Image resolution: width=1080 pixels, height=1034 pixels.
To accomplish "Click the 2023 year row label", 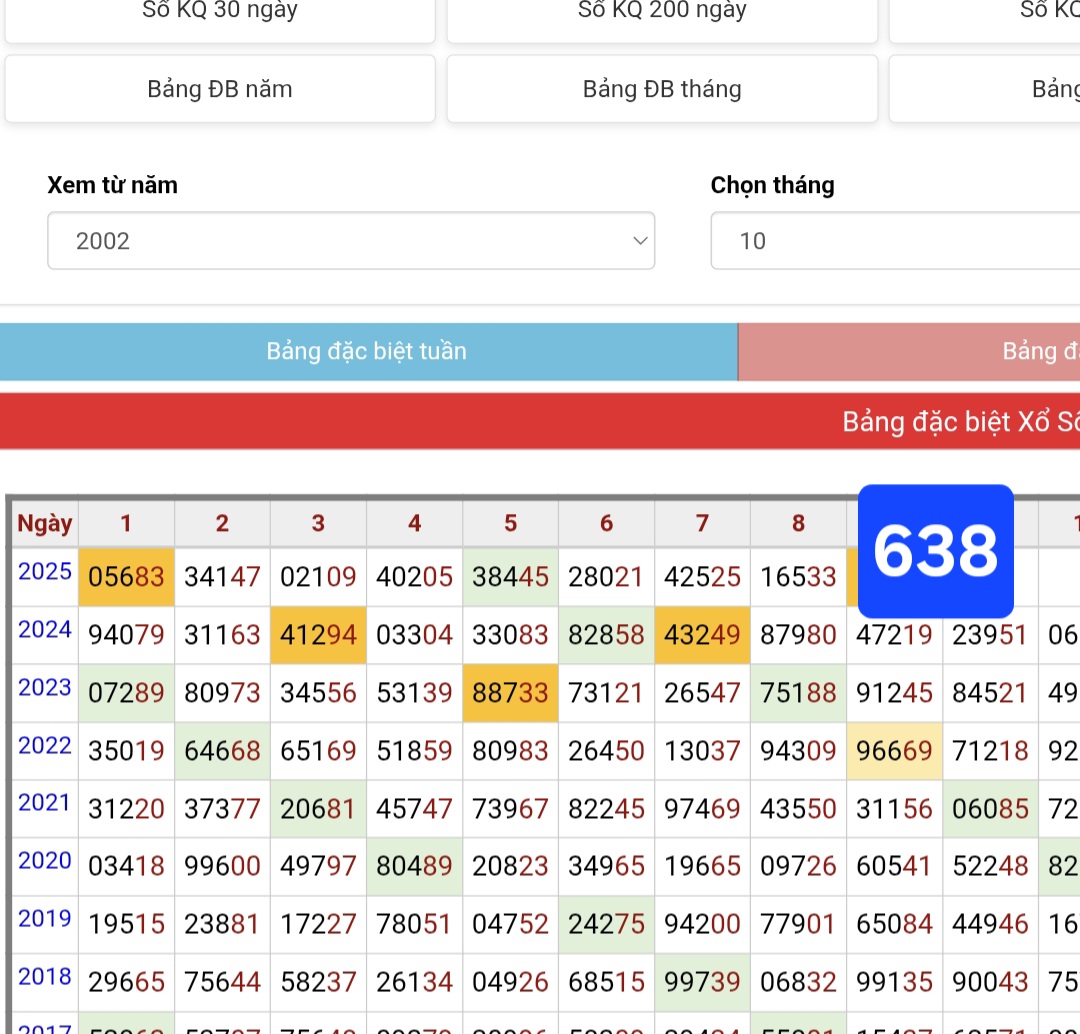I will coord(45,688).
